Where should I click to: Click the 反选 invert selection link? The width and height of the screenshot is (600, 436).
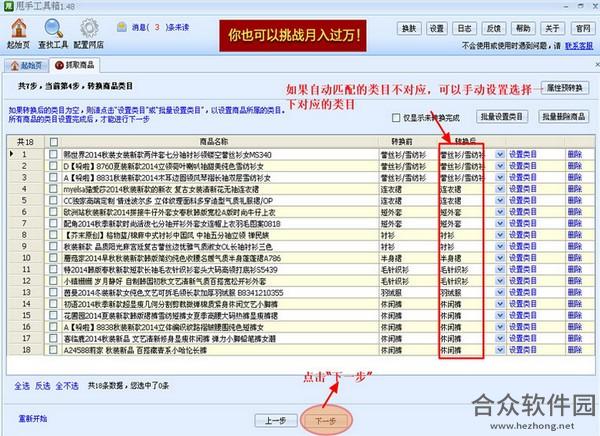click(42, 386)
